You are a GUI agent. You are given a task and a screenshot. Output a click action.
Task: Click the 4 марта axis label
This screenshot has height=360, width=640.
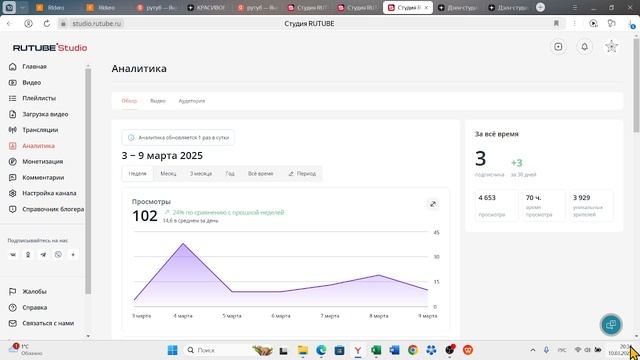pos(183,316)
